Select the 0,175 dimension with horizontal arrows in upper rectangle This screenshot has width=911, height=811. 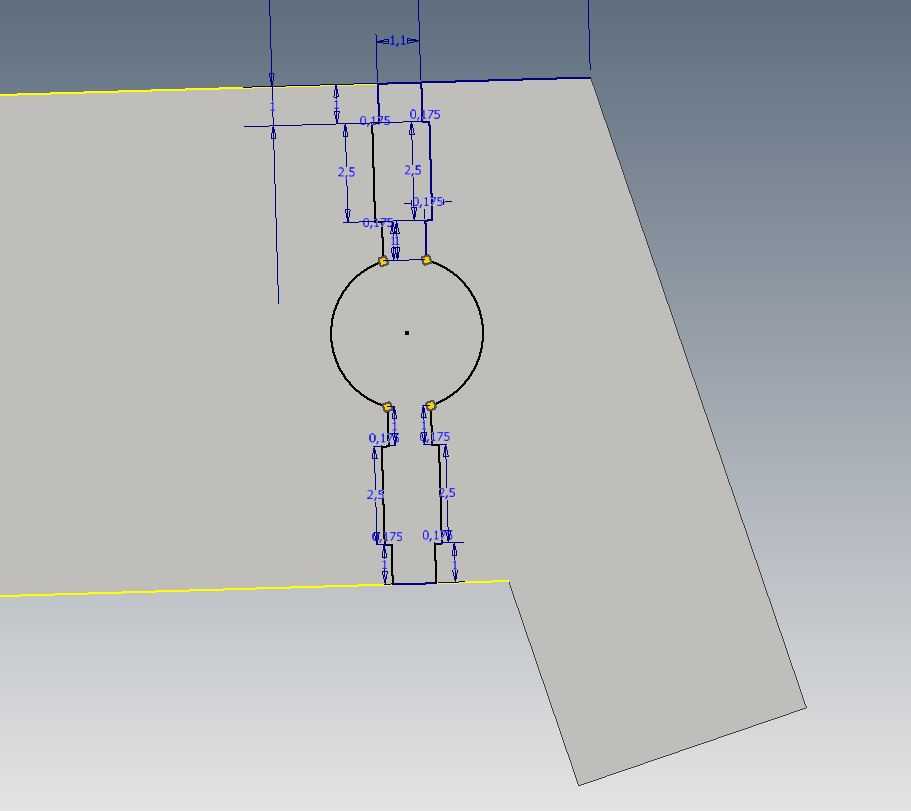pos(428,202)
